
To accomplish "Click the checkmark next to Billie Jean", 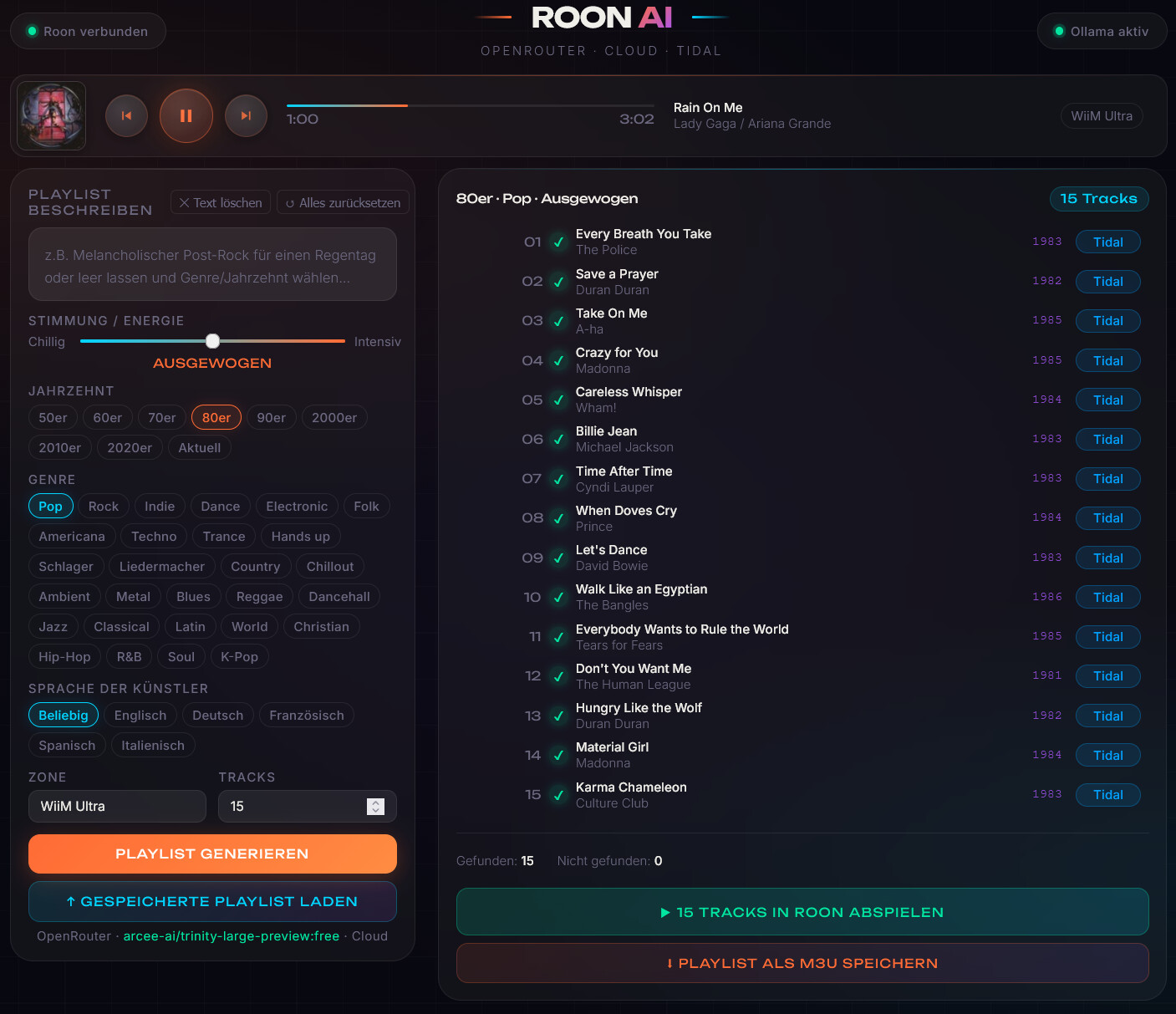I will (558, 440).
